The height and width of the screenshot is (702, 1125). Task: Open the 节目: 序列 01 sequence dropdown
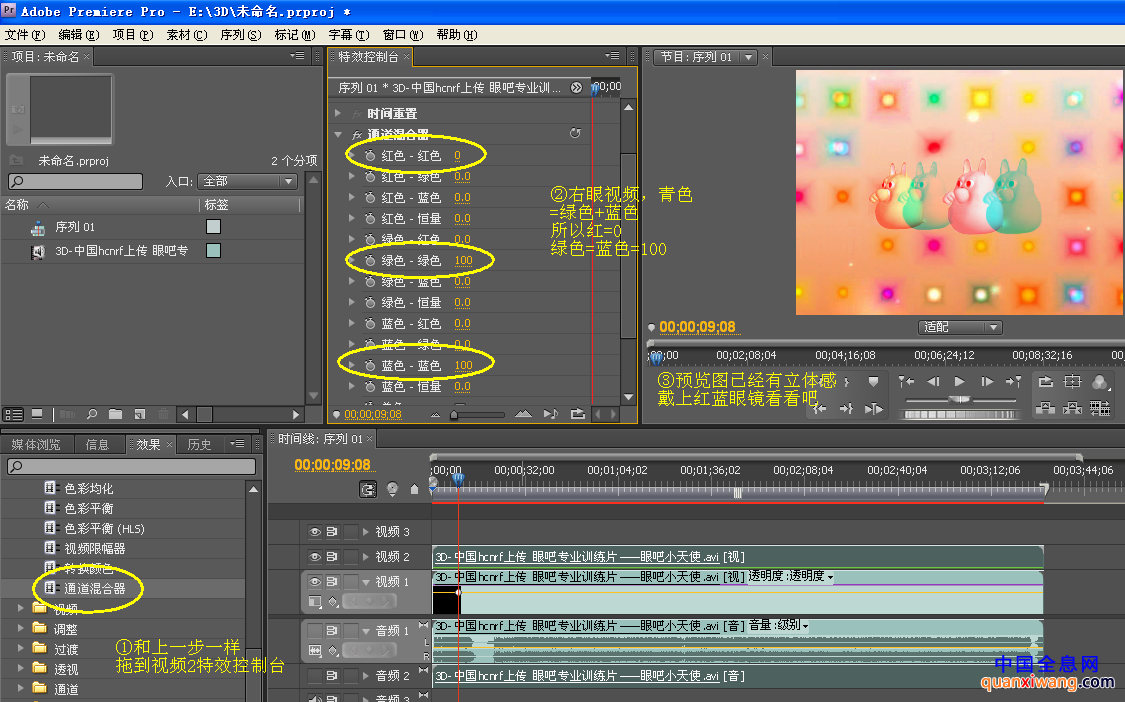click(706, 57)
